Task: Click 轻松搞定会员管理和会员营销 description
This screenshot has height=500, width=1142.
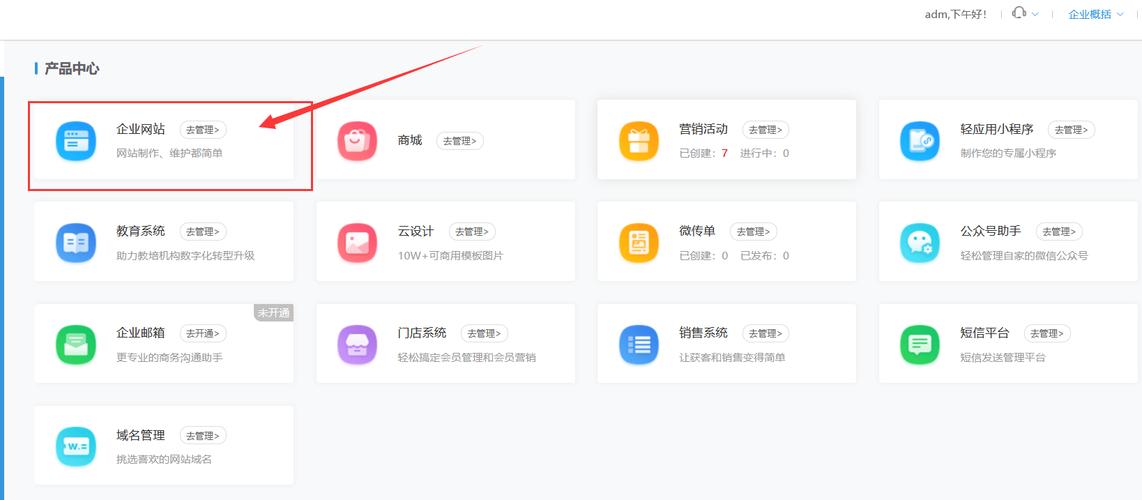Action: pyautogui.click(x=467, y=357)
